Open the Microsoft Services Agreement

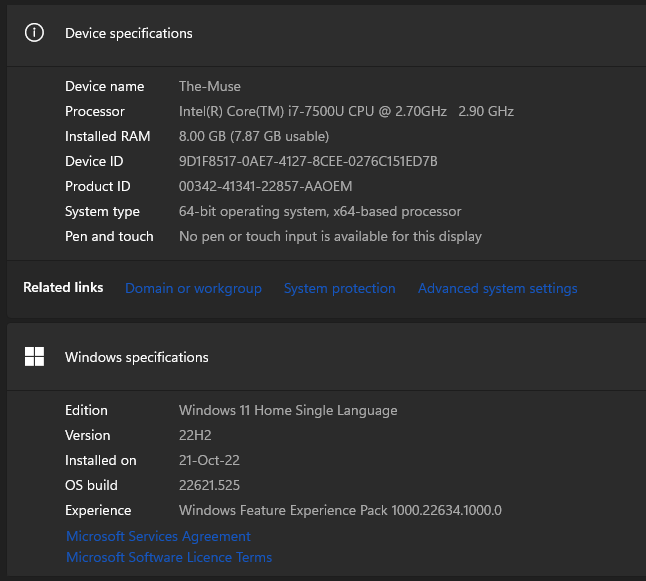pos(158,536)
